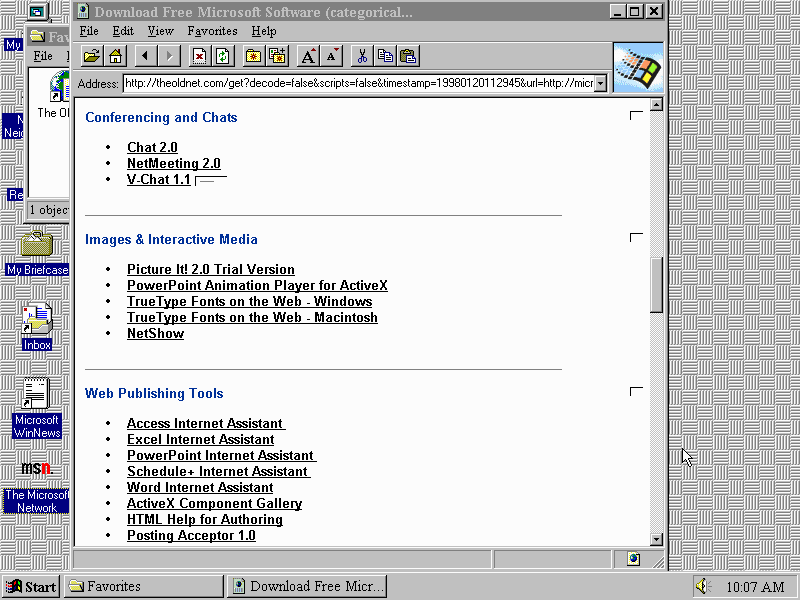Click the Add to Favorites toolbar icon
800x600 pixels.
click(x=277, y=56)
